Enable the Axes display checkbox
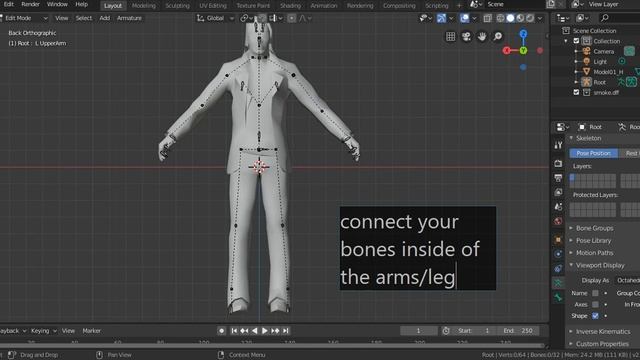The width and height of the screenshot is (640, 360). click(x=596, y=304)
